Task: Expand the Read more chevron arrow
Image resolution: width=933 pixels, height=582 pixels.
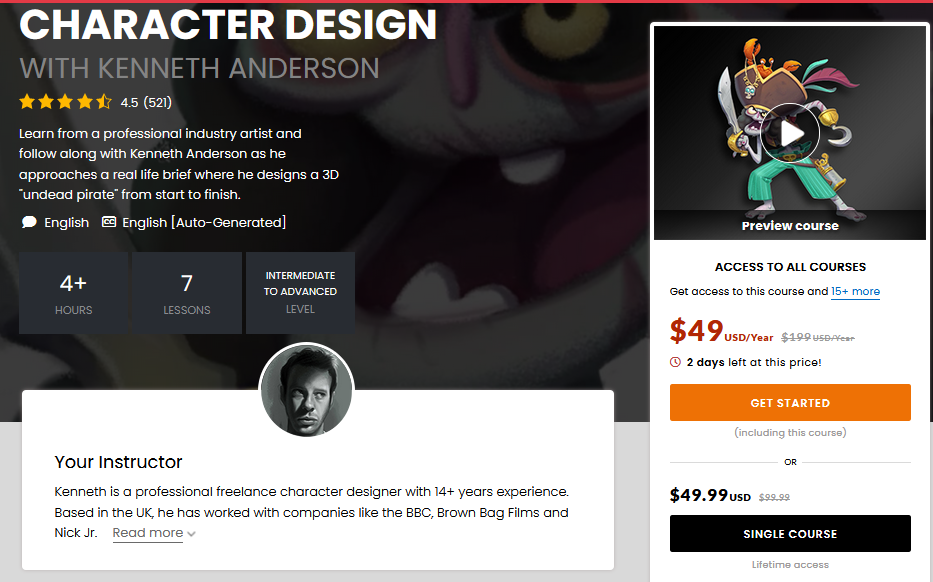Action: [191, 534]
